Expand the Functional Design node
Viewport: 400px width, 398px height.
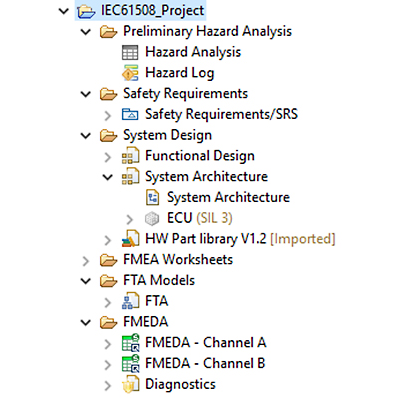click(107, 157)
